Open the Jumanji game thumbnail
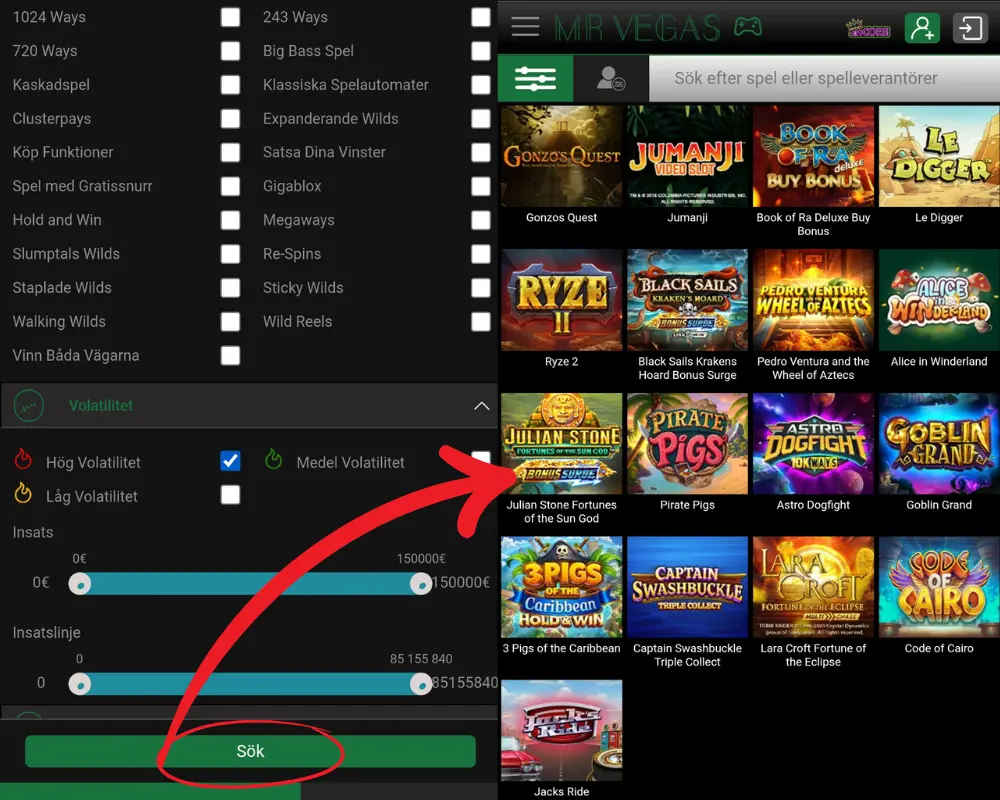 point(688,156)
